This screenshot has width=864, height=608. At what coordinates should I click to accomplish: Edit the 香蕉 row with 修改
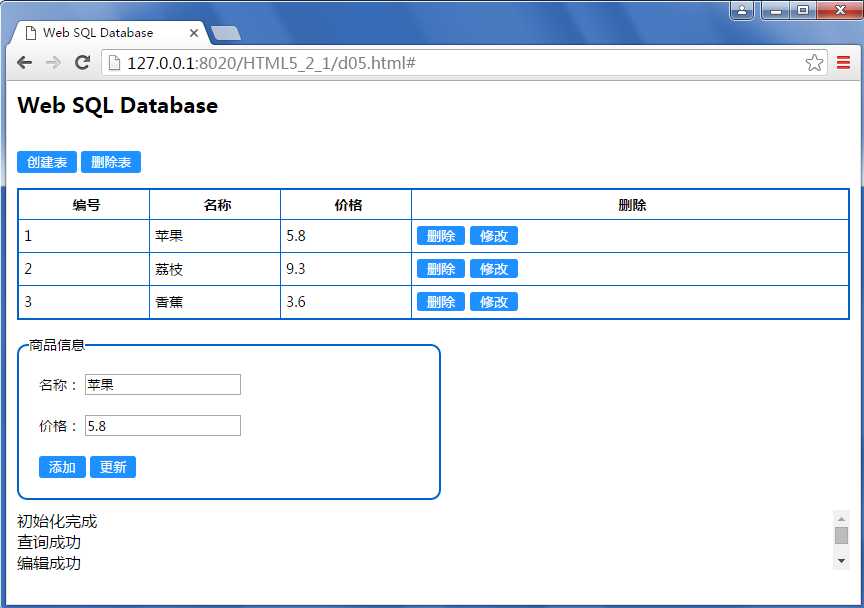pyautogui.click(x=494, y=302)
